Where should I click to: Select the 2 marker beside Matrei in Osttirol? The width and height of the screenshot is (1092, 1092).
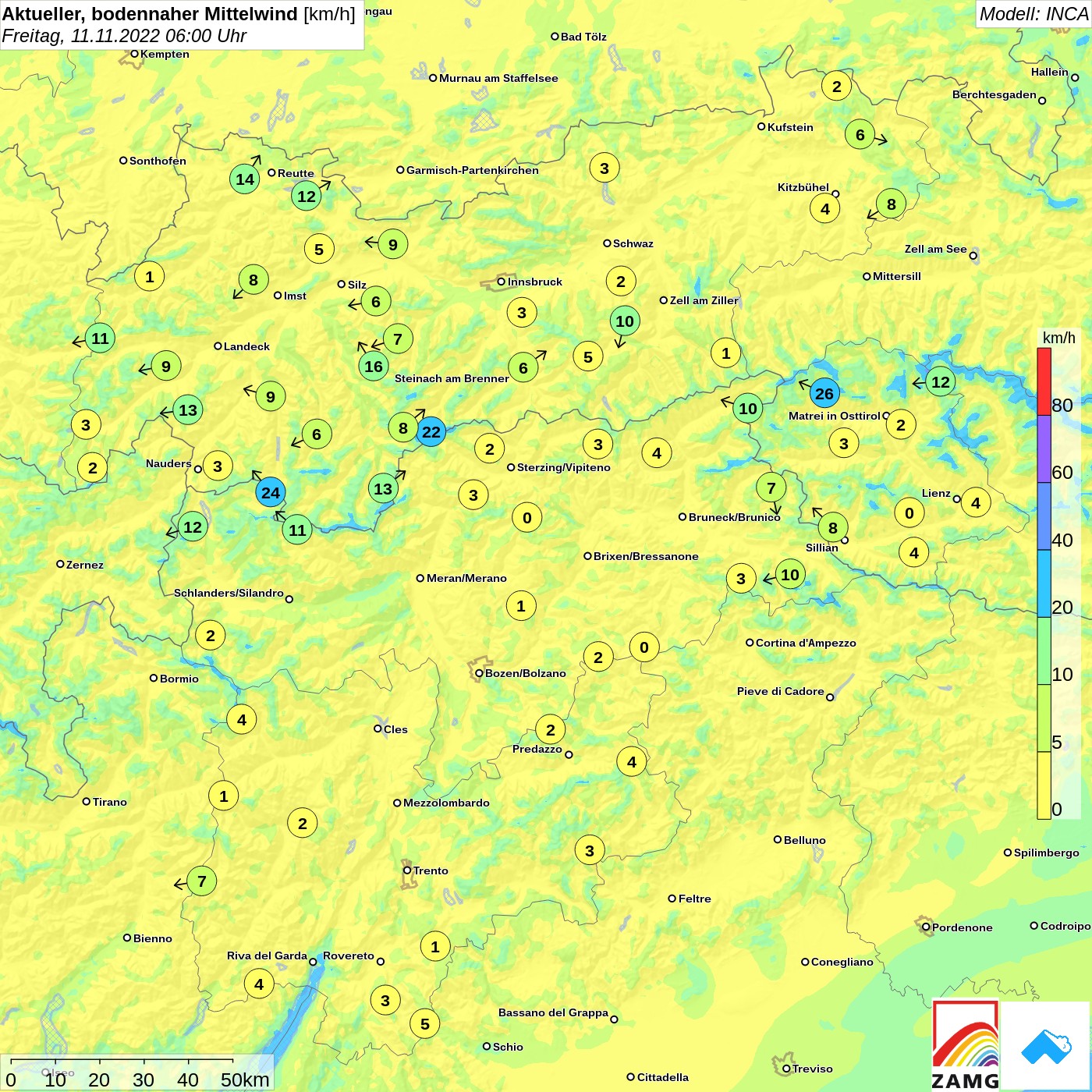[x=901, y=425]
